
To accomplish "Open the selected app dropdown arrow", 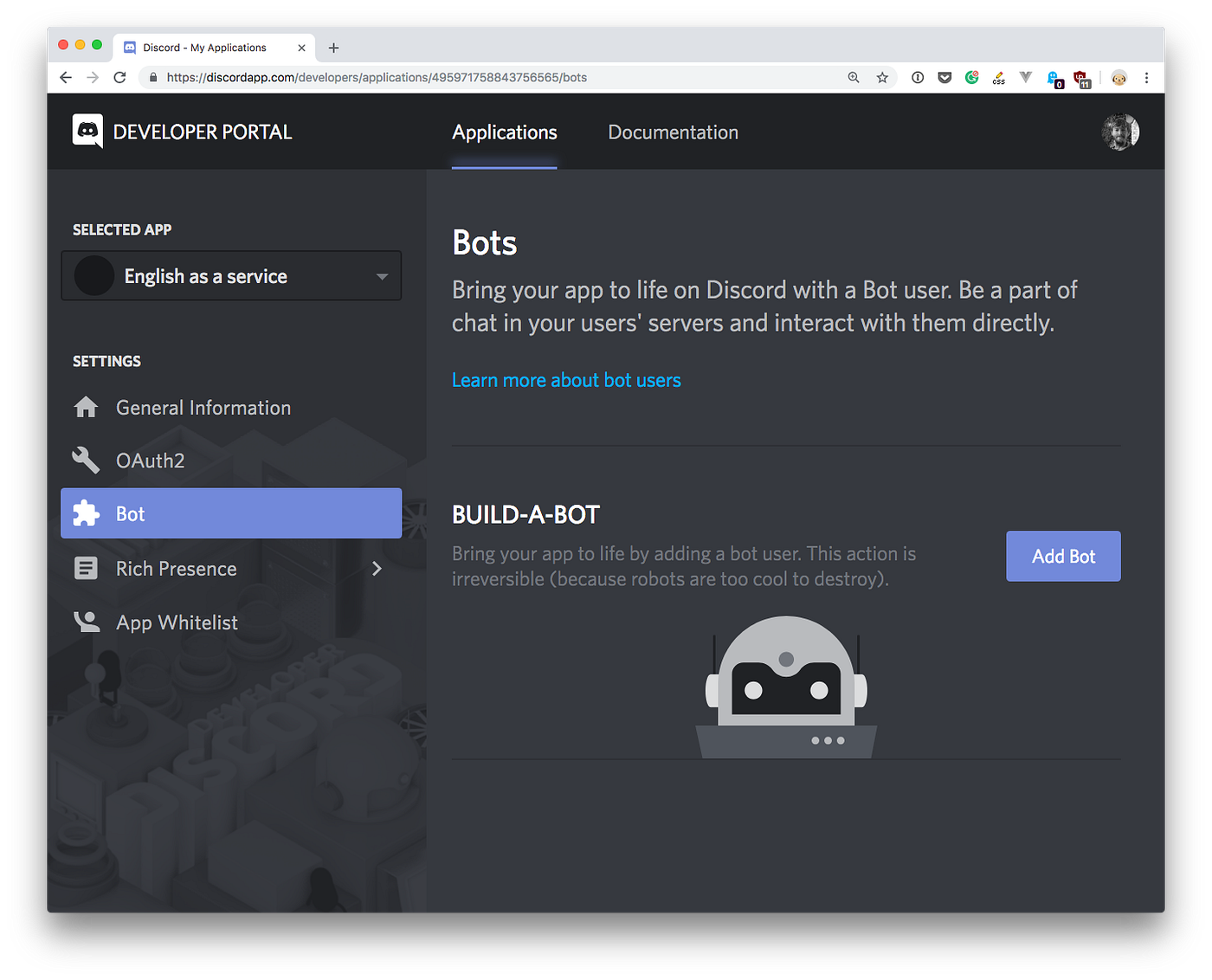I will [382, 276].
